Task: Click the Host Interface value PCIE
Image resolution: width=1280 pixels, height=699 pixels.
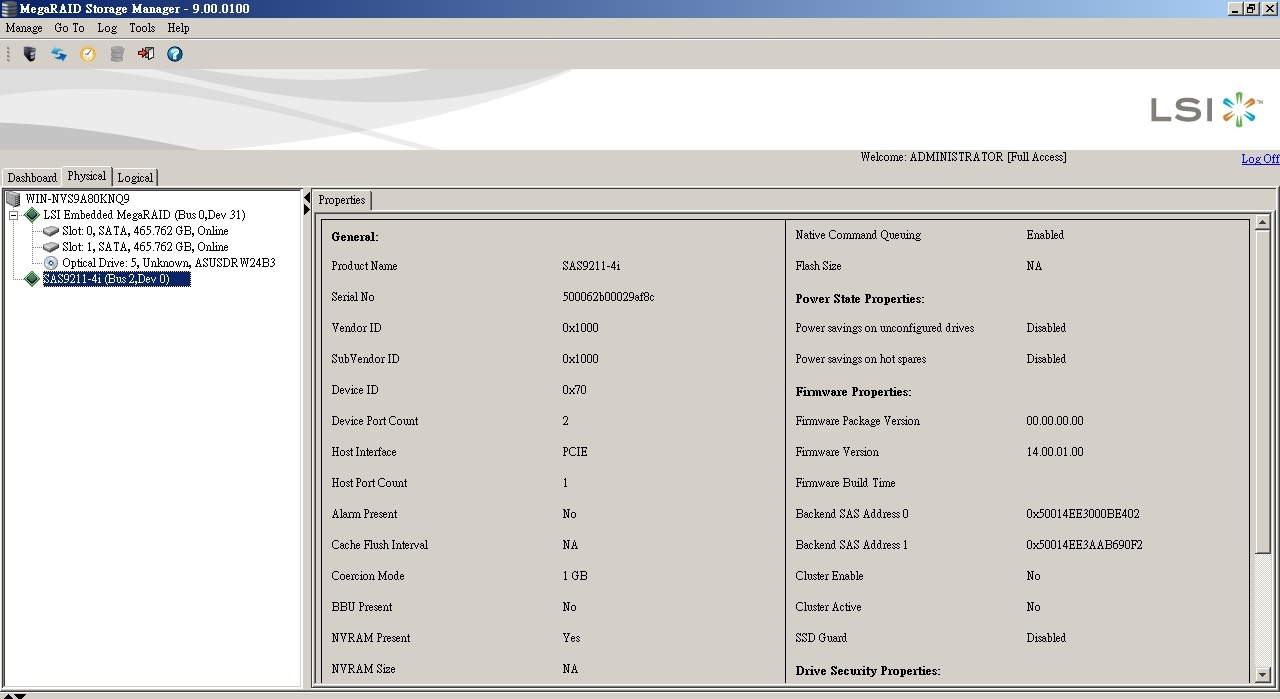Action: [x=575, y=452]
